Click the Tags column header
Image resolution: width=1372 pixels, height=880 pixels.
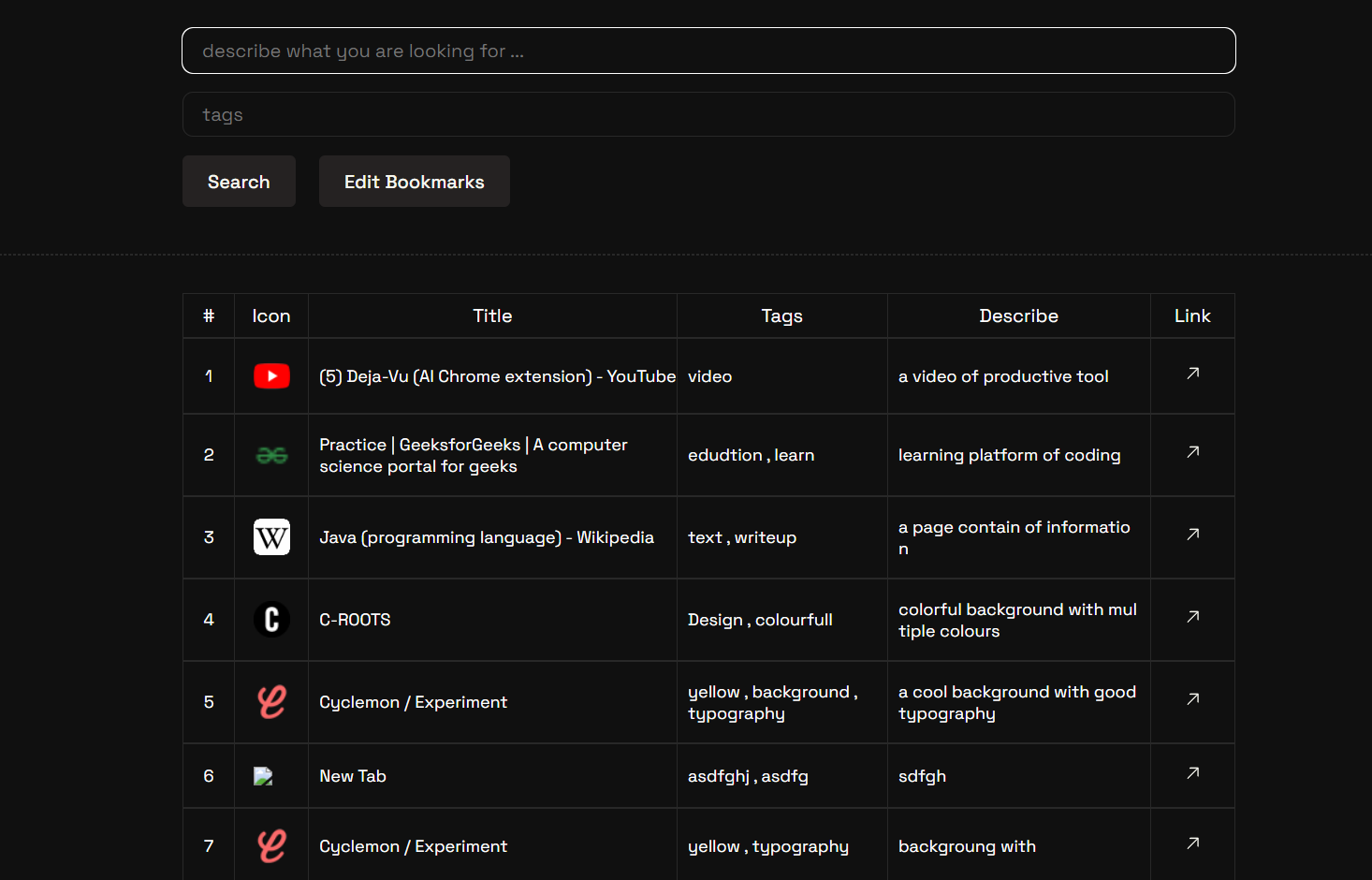782,316
